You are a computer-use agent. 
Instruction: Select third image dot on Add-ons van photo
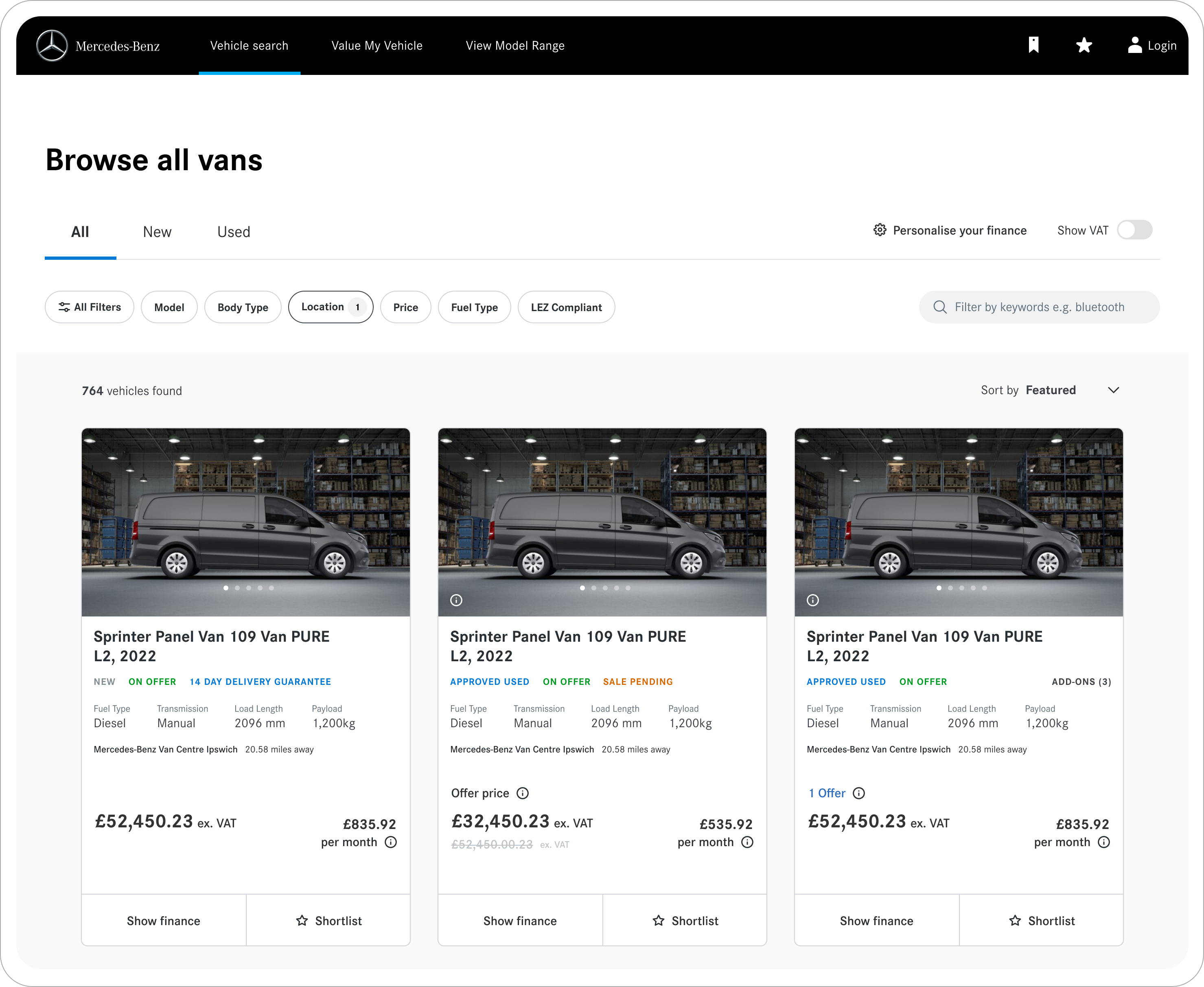pyautogui.click(x=962, y=588)
